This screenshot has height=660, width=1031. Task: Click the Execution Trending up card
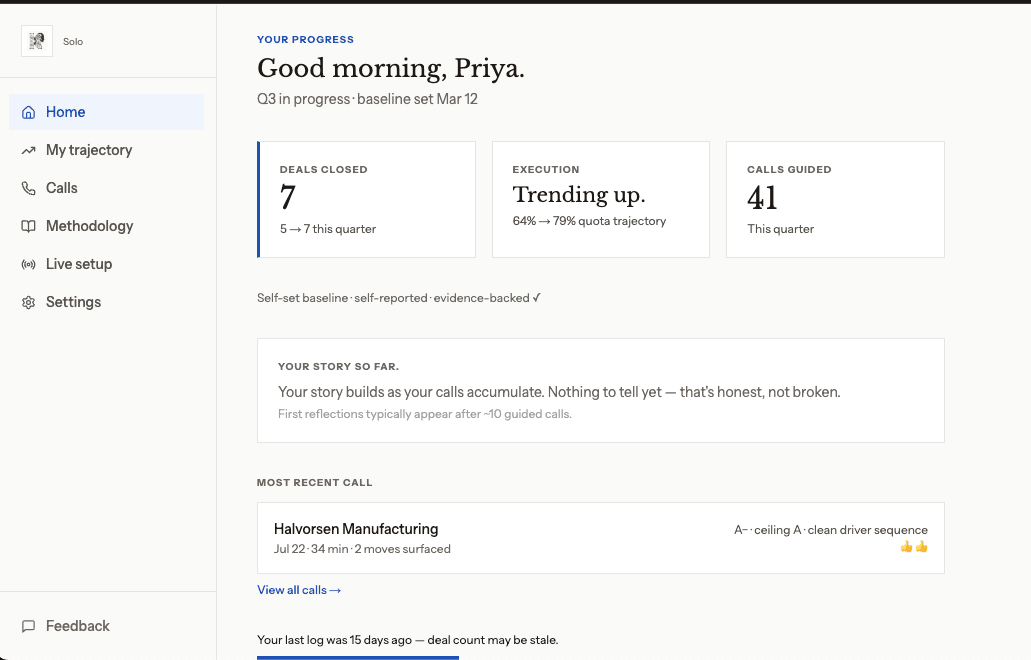(601, 199)
